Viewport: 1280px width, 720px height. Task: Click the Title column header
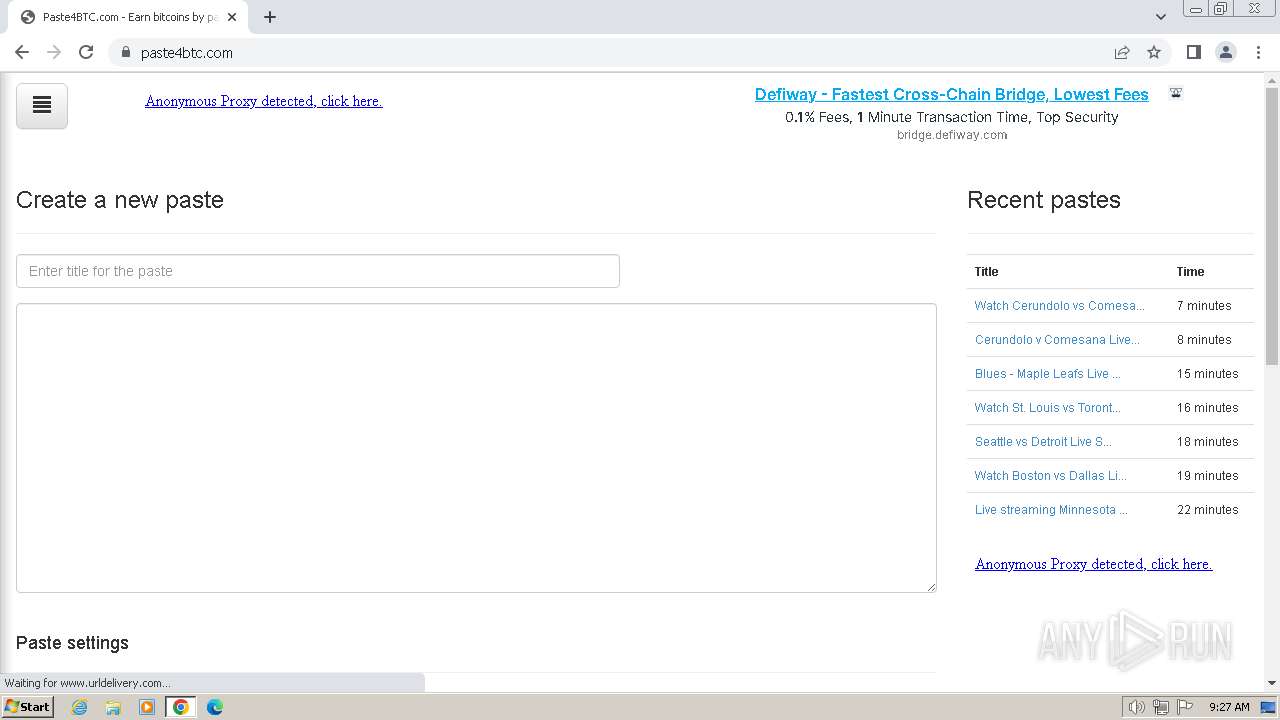point(986,272)
